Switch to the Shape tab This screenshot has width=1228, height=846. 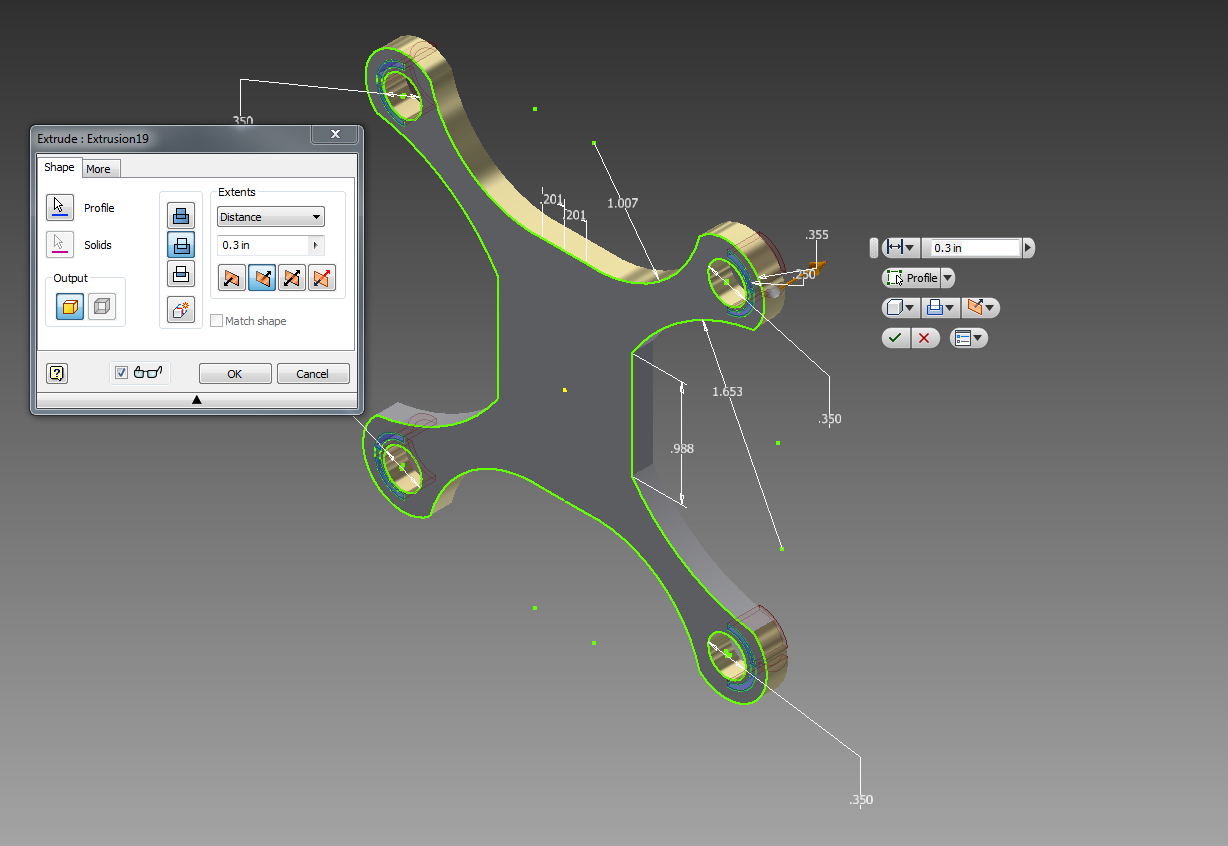tap(59, 168)
